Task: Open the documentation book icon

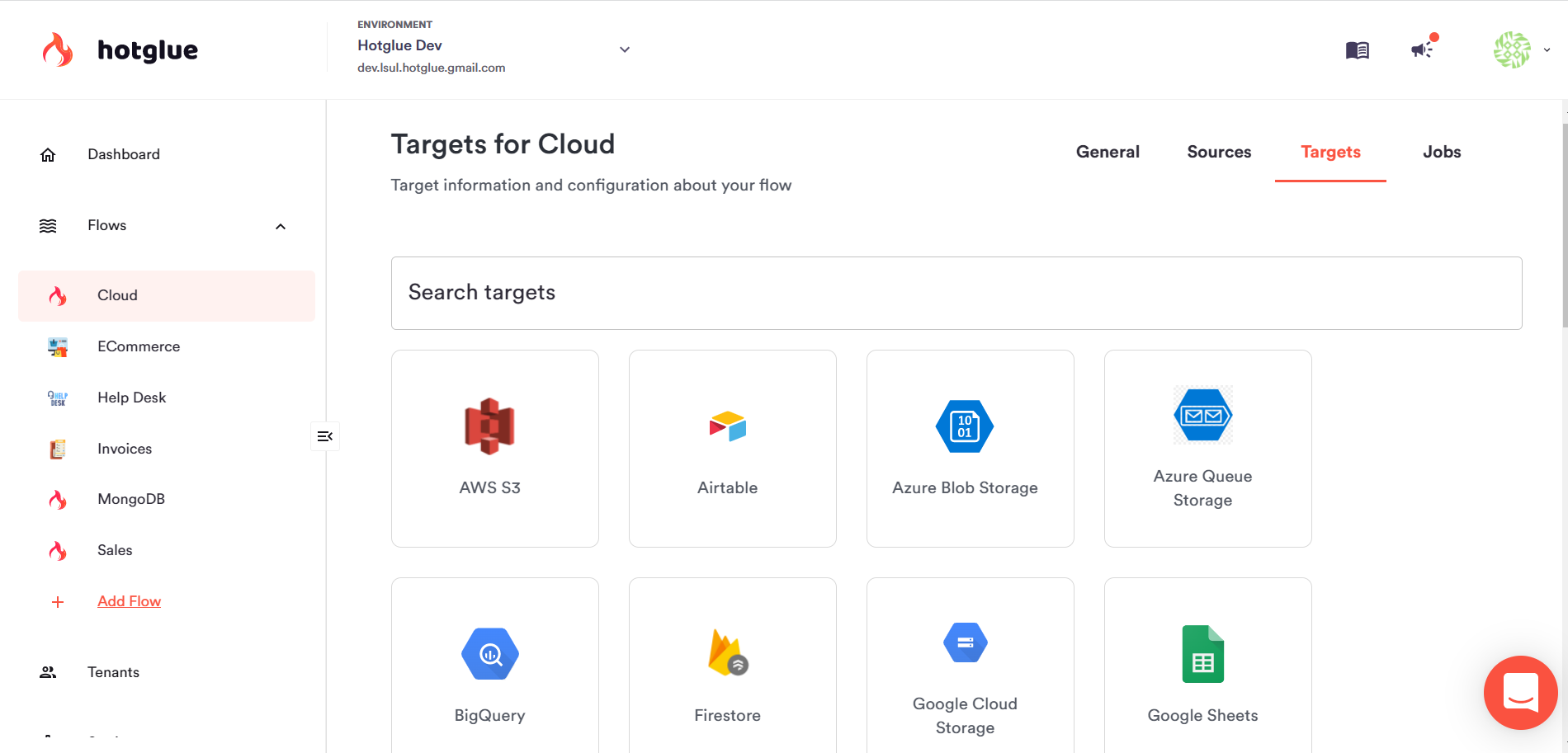Action: click(1357, 50)
